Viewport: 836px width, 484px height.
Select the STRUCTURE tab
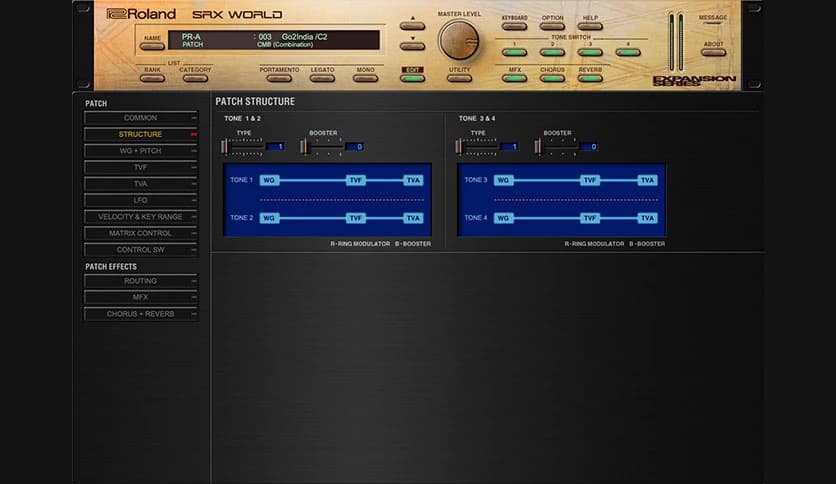coord(141,134)
